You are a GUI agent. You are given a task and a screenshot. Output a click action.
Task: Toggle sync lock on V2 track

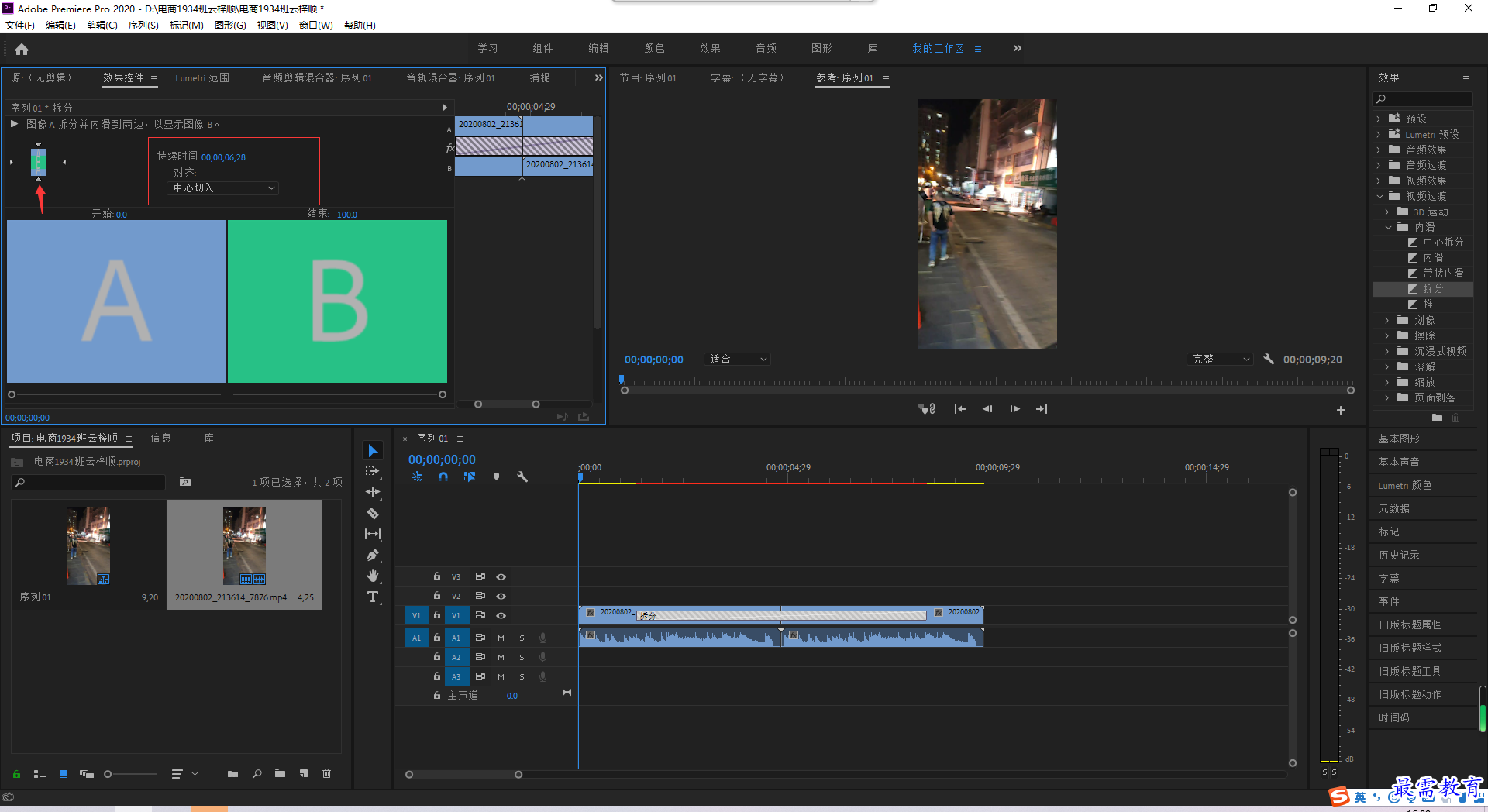click(480, 596)
